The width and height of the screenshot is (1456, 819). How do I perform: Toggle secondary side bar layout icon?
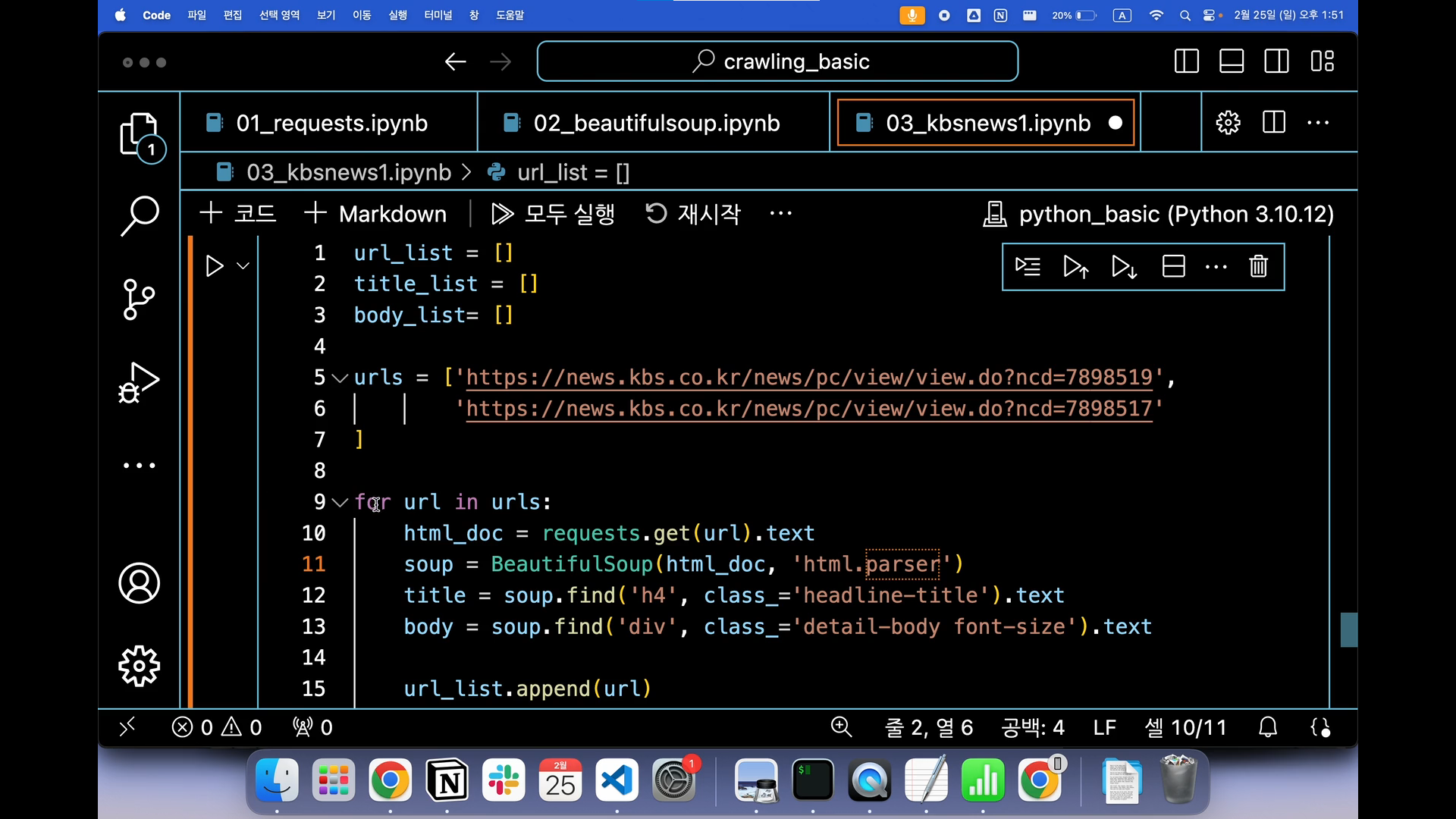[x=1276, y=61]
